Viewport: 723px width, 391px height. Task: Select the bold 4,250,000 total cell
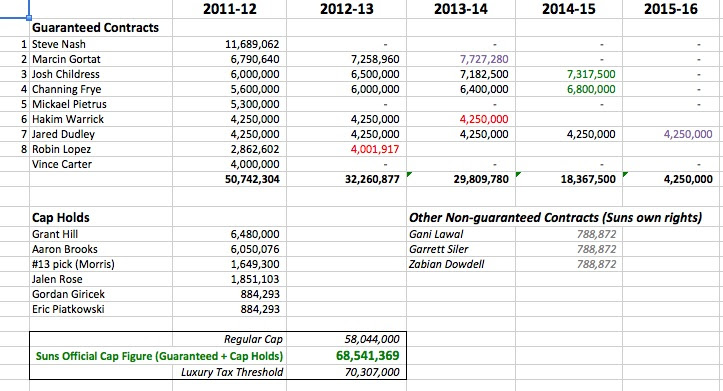(671, 179)
